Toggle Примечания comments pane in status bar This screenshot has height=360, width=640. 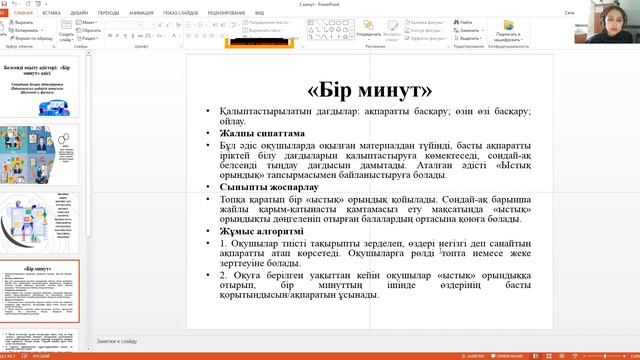507,356
